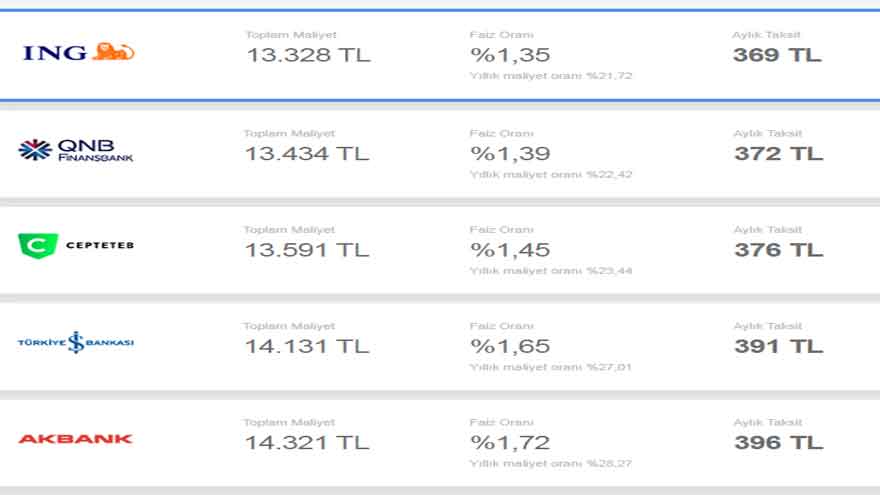Click the Akbank %1,72 interest rate
This screenshot has width=880, height=495.
coord(510,443)
